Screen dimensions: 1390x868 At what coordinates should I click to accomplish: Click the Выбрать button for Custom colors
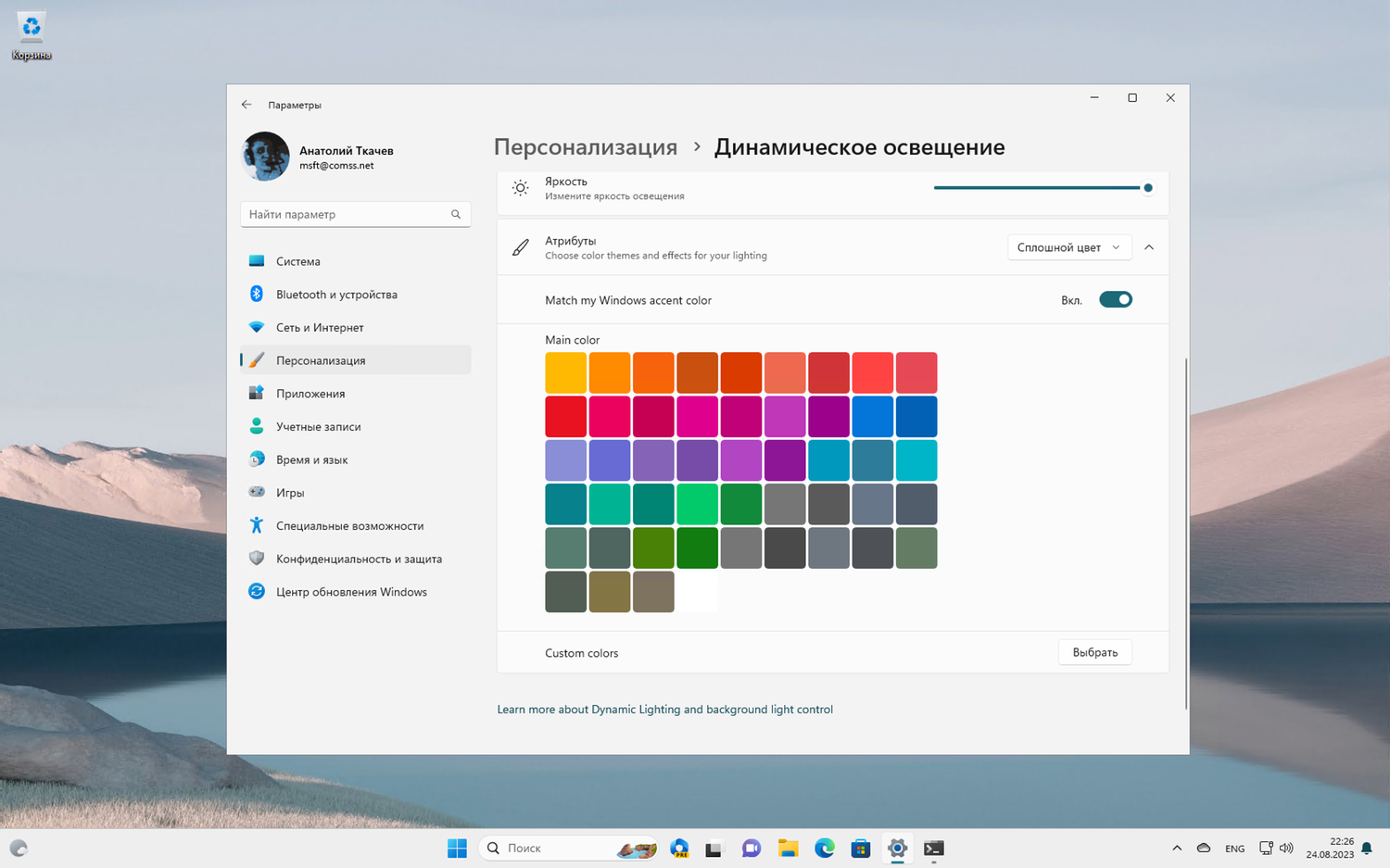pyautogui.click(x=1095, y=652)
